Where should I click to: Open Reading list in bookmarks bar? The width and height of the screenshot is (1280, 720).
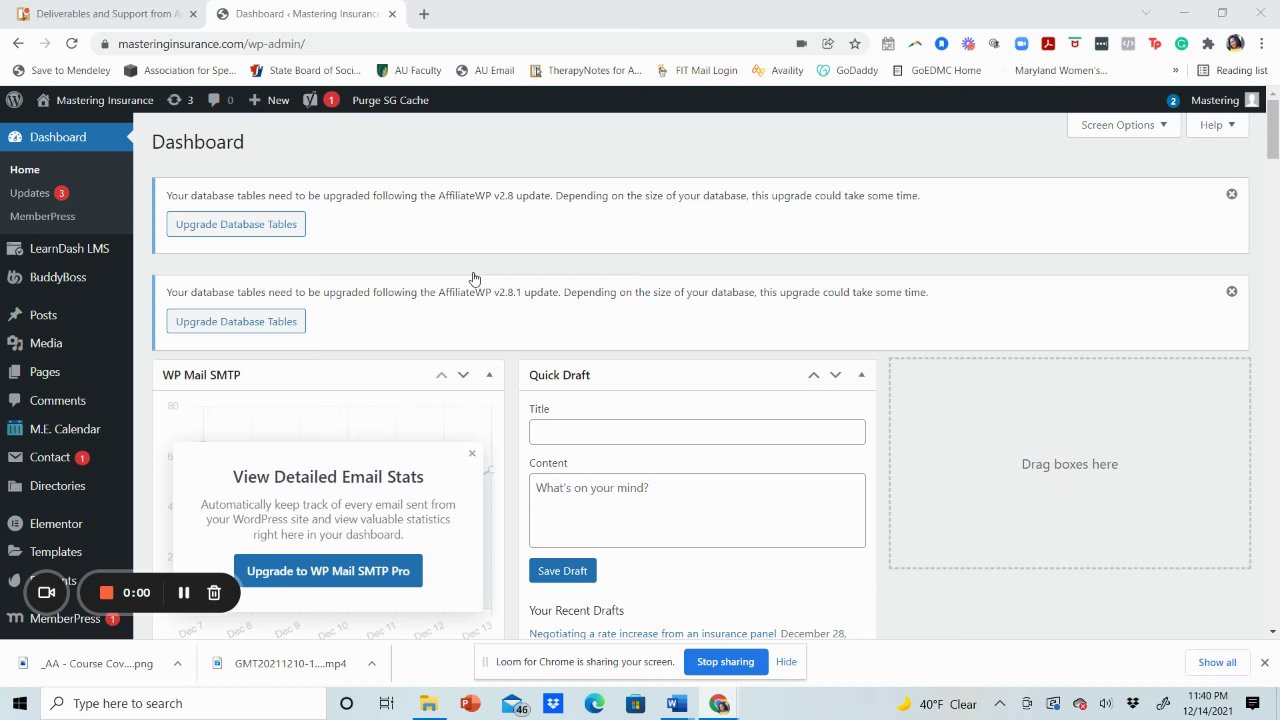click(x=1232, y=70)
